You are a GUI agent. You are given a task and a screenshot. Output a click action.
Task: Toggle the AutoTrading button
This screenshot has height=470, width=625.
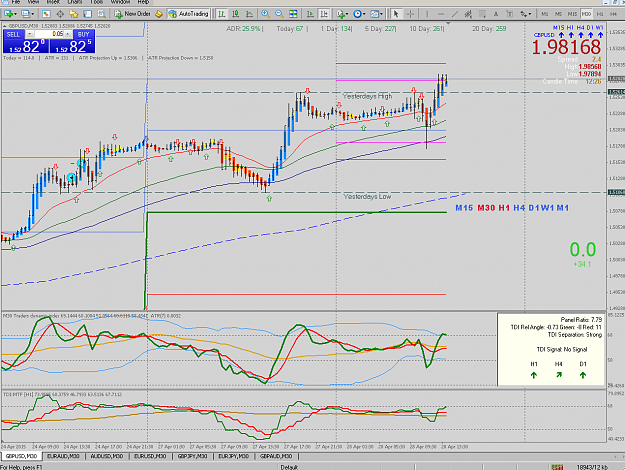189,14
